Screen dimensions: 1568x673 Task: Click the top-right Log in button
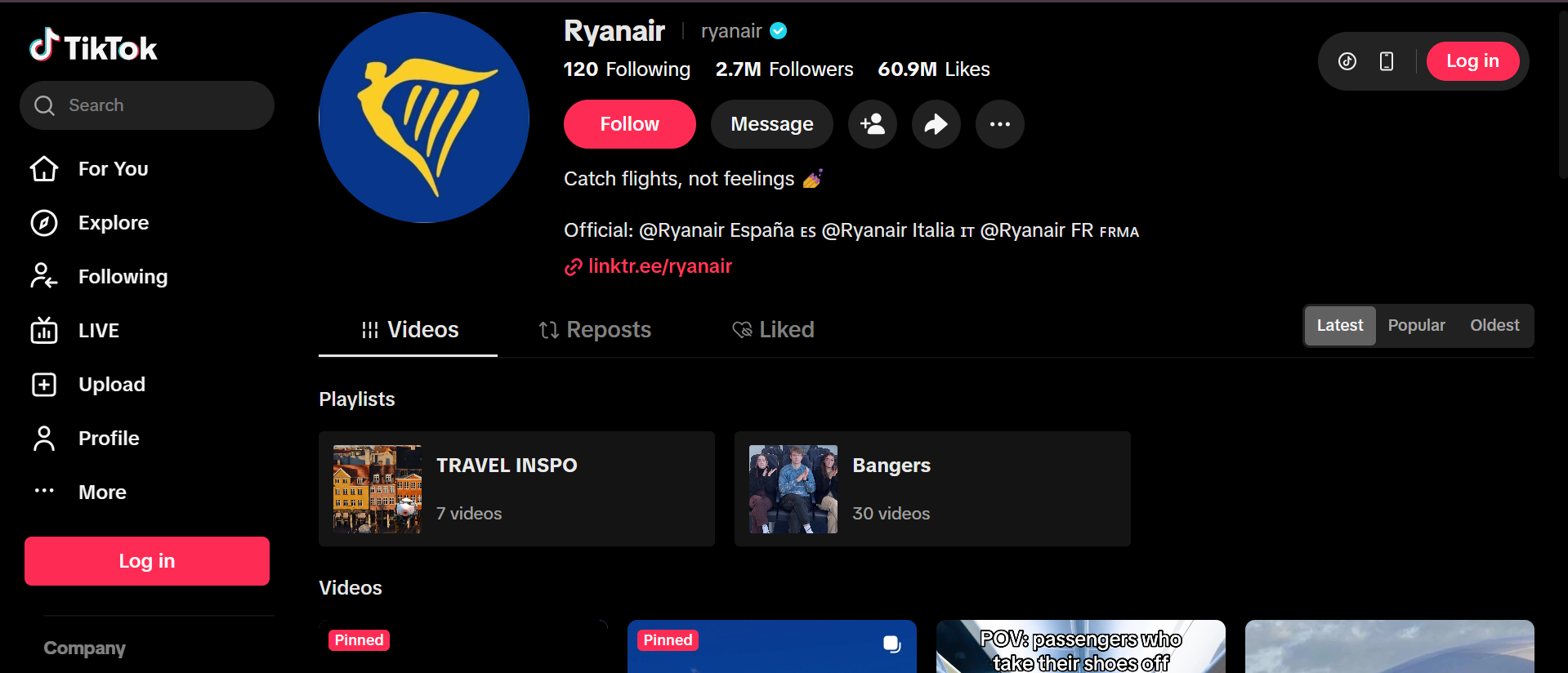click(x=1472, y=61)
